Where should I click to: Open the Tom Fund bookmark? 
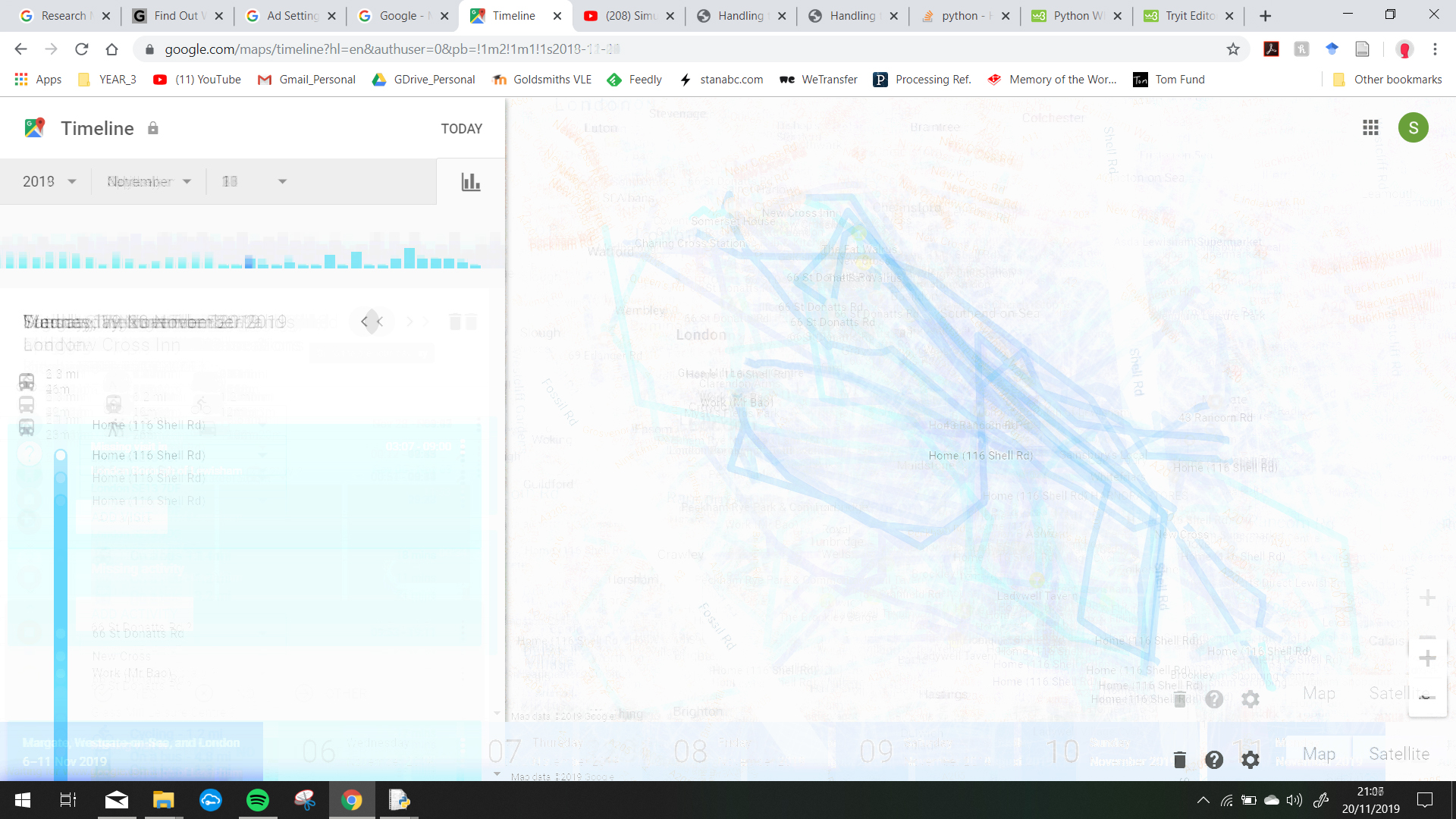click(1169, 80)
